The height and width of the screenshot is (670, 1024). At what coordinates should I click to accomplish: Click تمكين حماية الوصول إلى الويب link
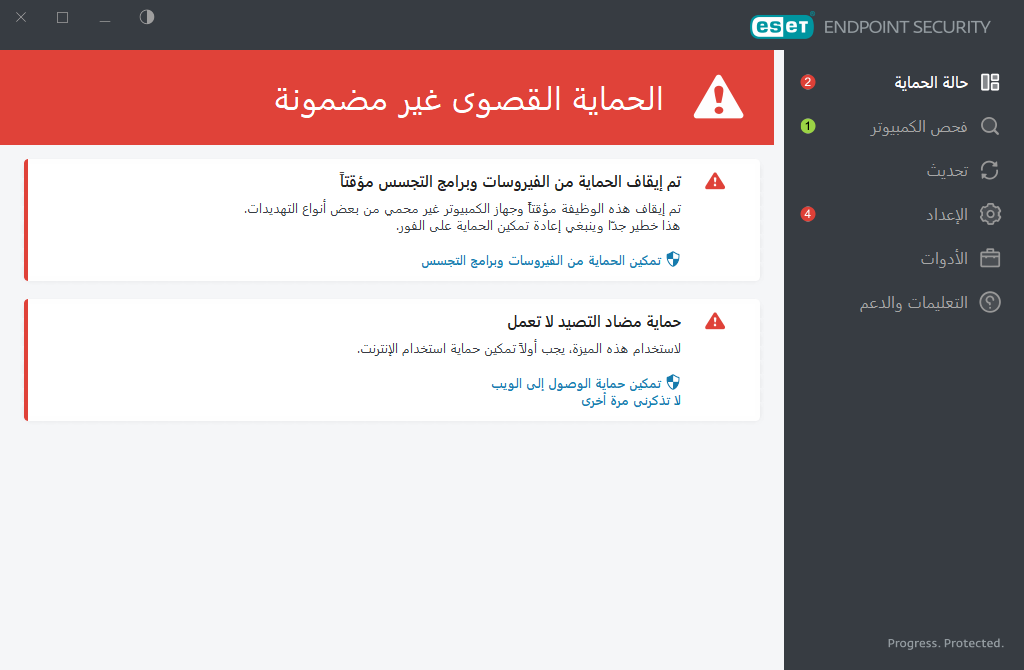tap(580, 383)
